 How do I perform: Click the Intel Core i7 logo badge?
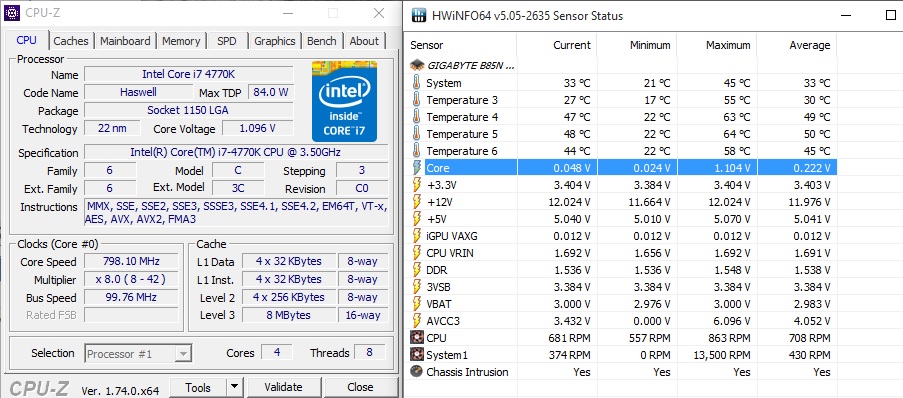click(x=344, y=101)
